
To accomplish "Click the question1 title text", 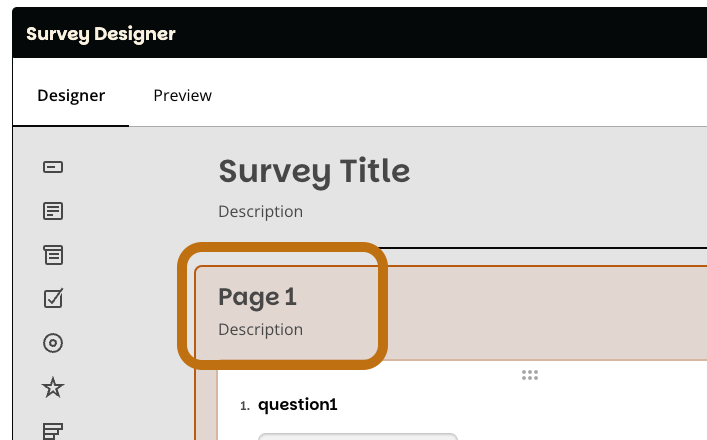I will pyautogui.click(x=298, y=405).
